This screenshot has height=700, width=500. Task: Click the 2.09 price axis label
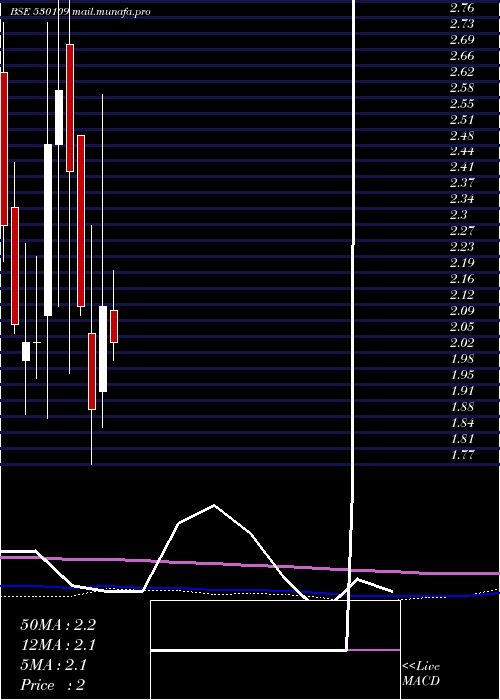[462, 311]
